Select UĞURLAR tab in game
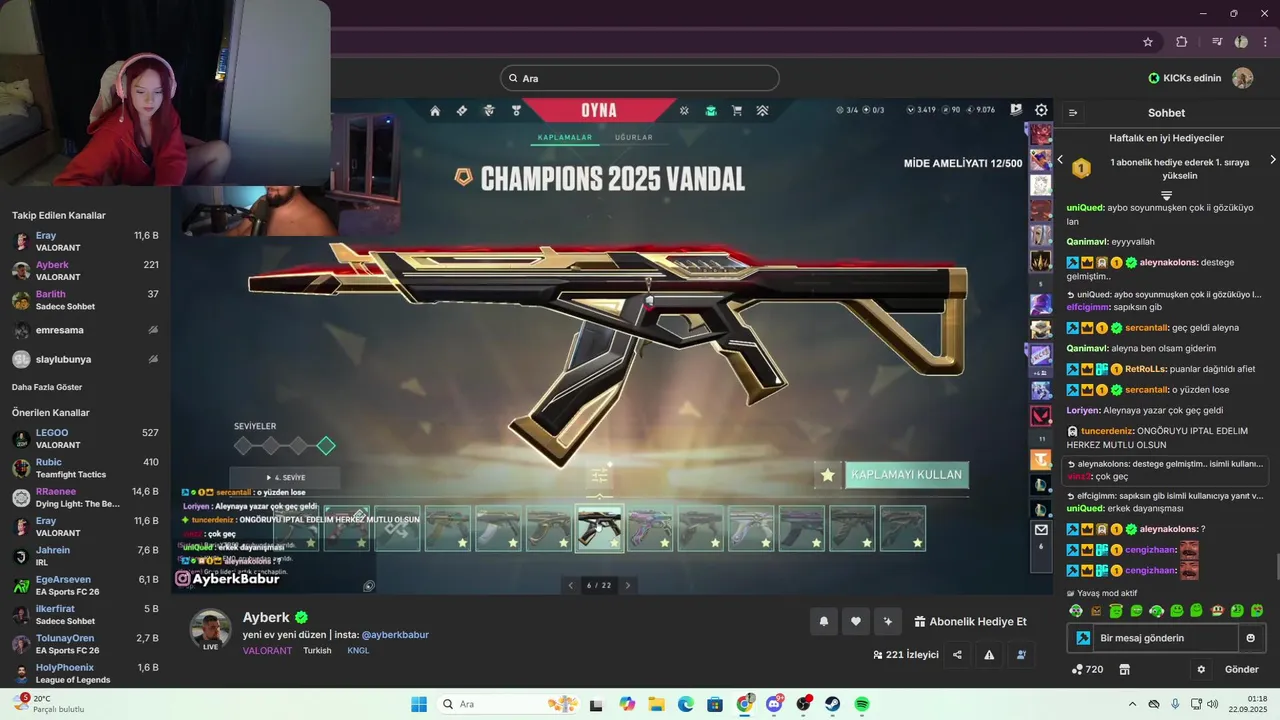Viewport: 1280px width, 720px height. (x=634, y=138)
